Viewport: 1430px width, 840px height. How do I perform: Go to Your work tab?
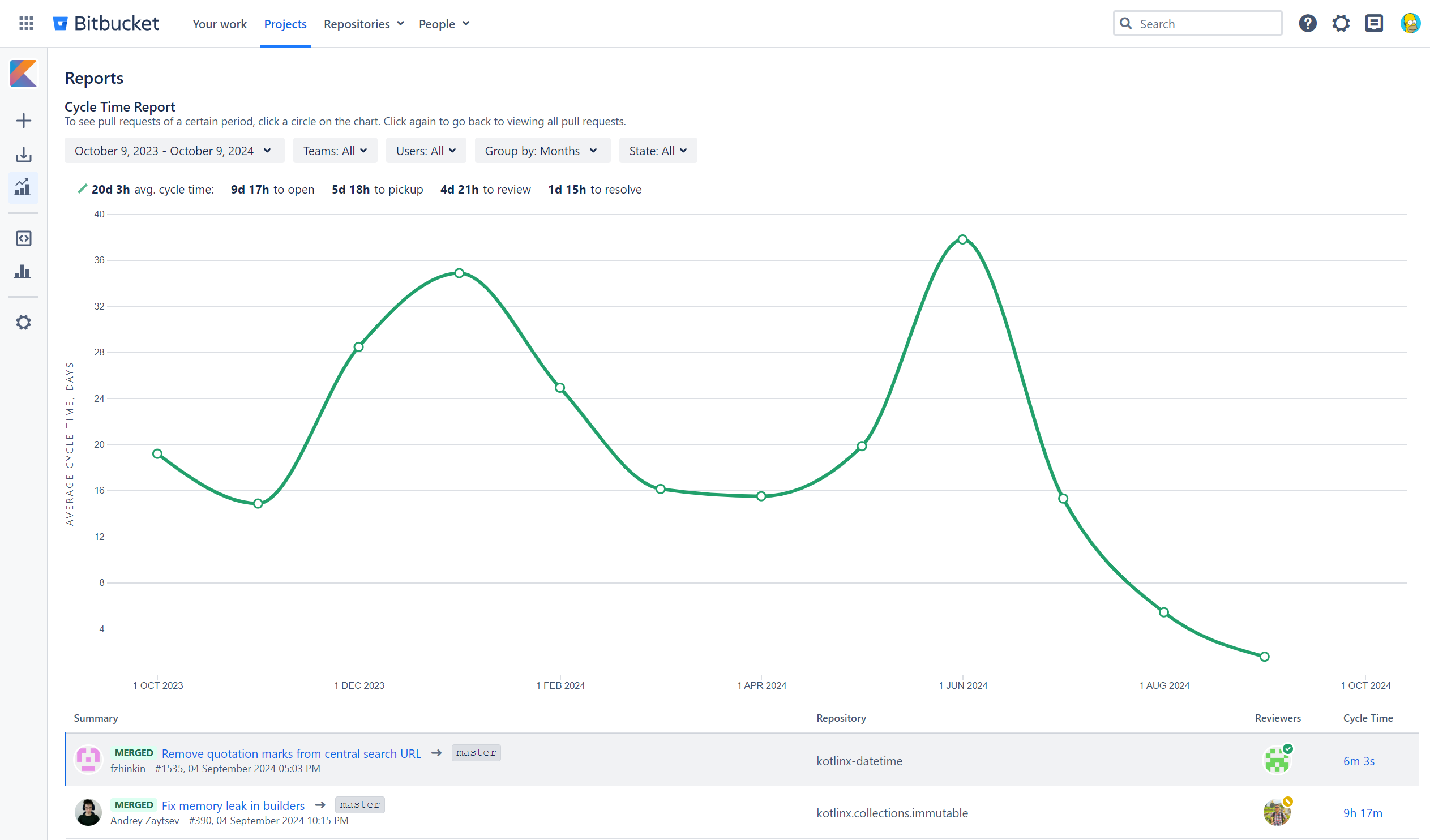coord(219,24)
